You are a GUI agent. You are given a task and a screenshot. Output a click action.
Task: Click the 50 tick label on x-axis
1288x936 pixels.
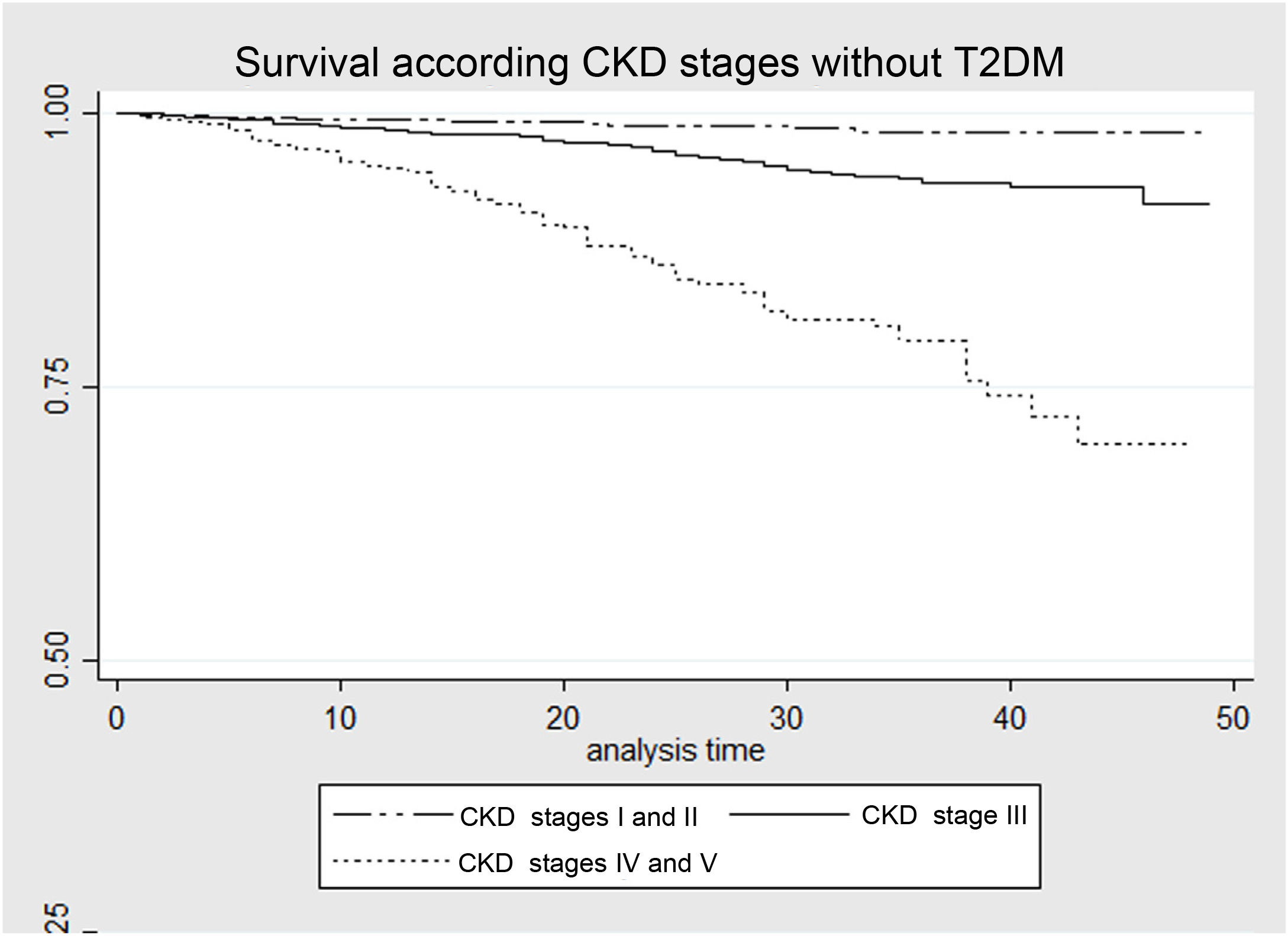point(1233,718)
